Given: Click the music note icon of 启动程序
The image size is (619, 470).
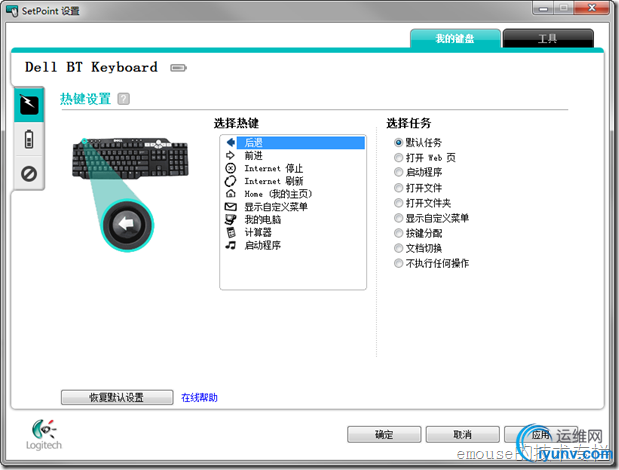Looking at the screenshot, I should click(x=231, y=245).
